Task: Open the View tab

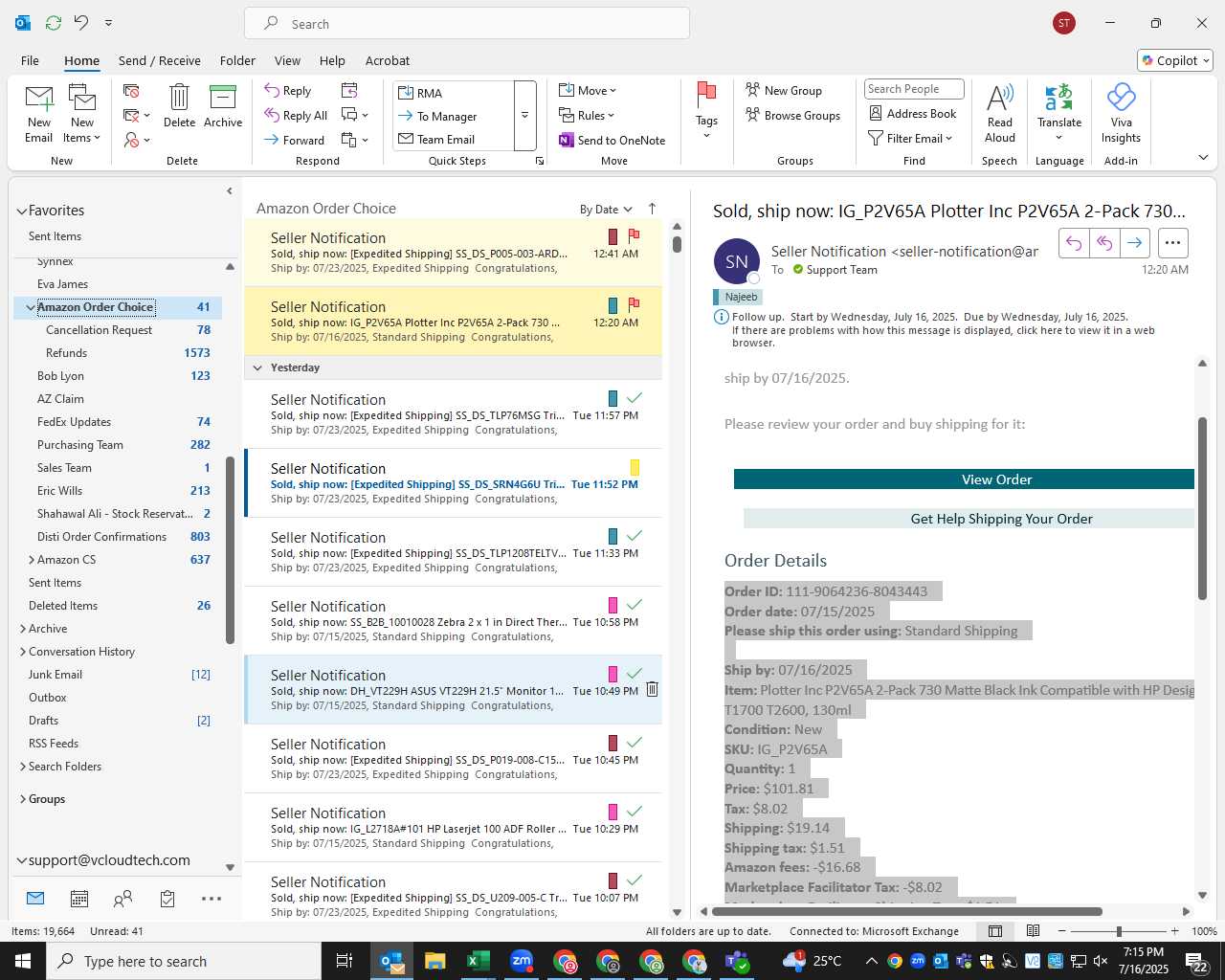Action: click(287, 60)
